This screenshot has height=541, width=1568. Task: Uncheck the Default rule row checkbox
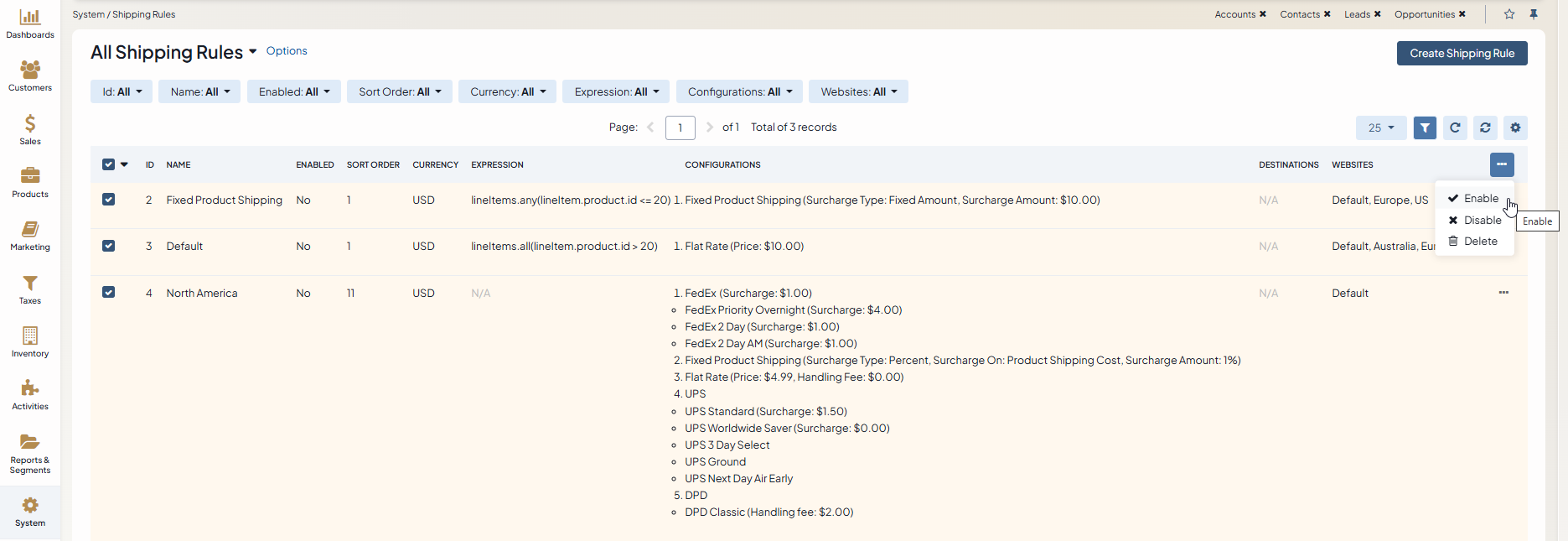108,246
